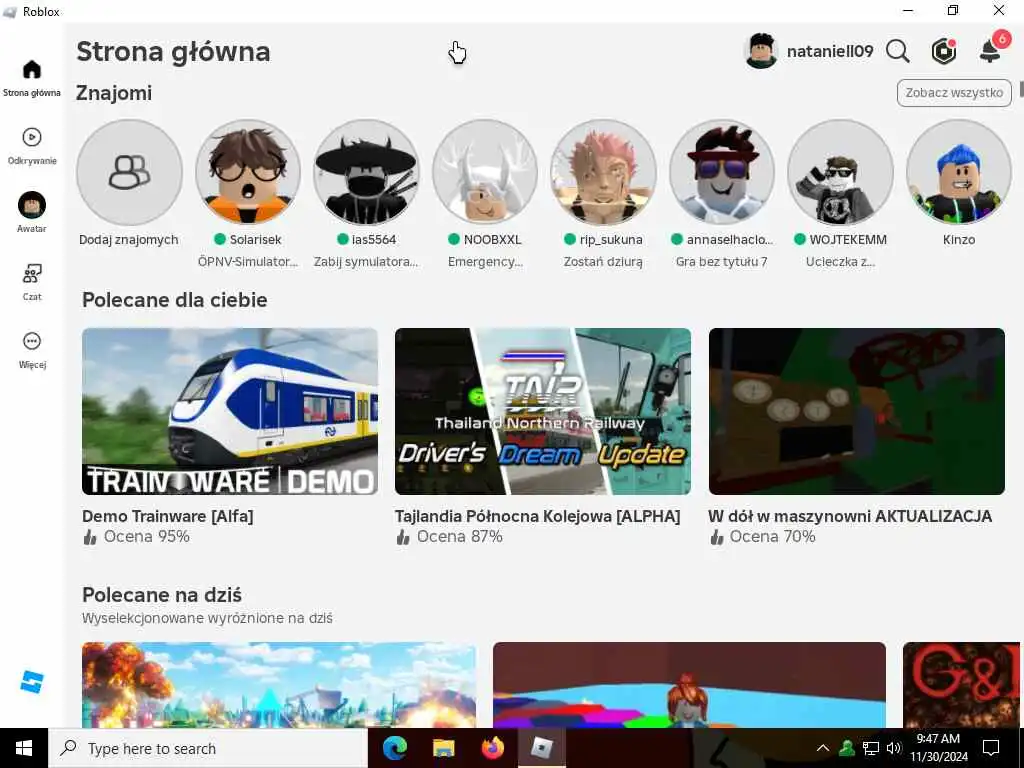Open Firefox from the taskbar
This screenshot has height=768, width=1024.
pos(493,748)
